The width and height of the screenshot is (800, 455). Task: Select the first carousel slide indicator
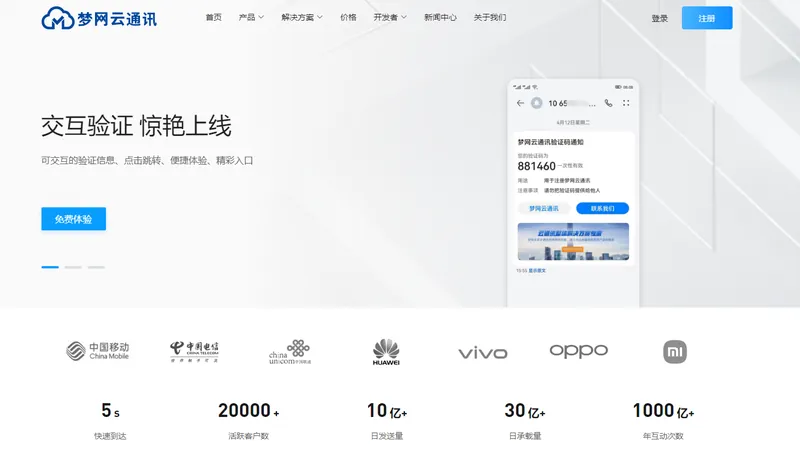pyautogui.click(x=50, y=267)
